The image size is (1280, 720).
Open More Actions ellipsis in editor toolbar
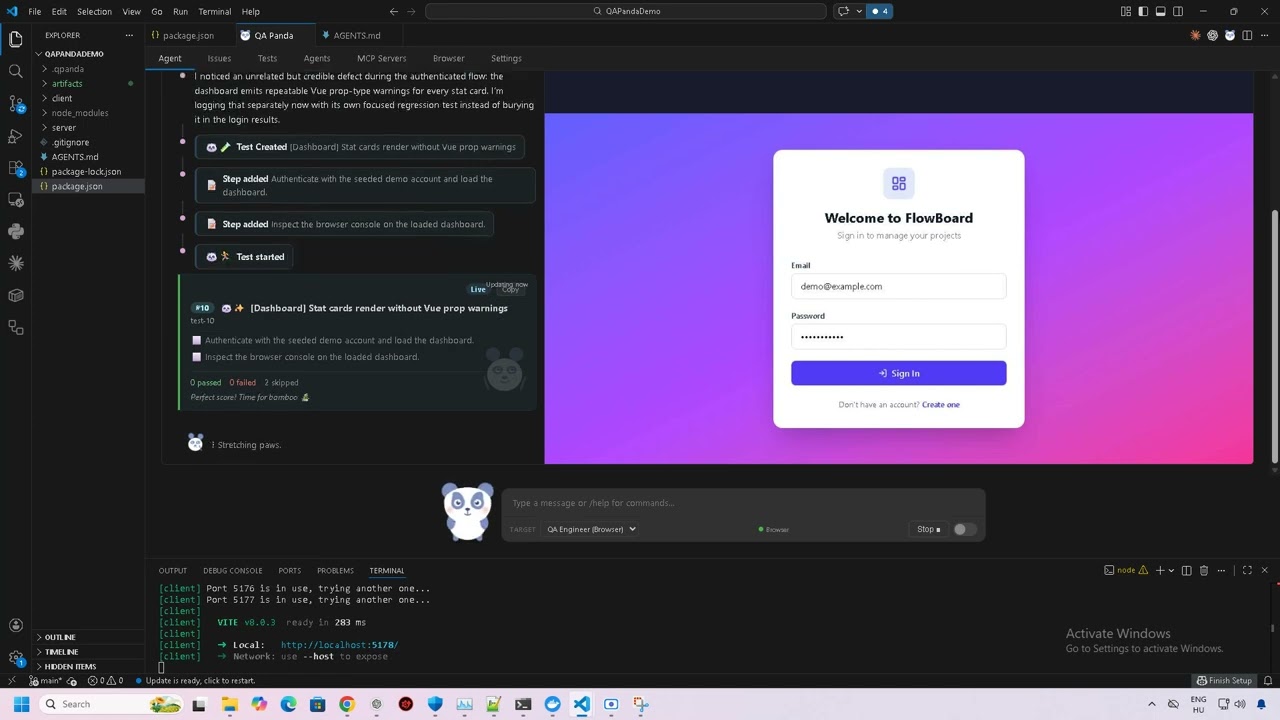pyautogui.click(x=1263, y=35)
